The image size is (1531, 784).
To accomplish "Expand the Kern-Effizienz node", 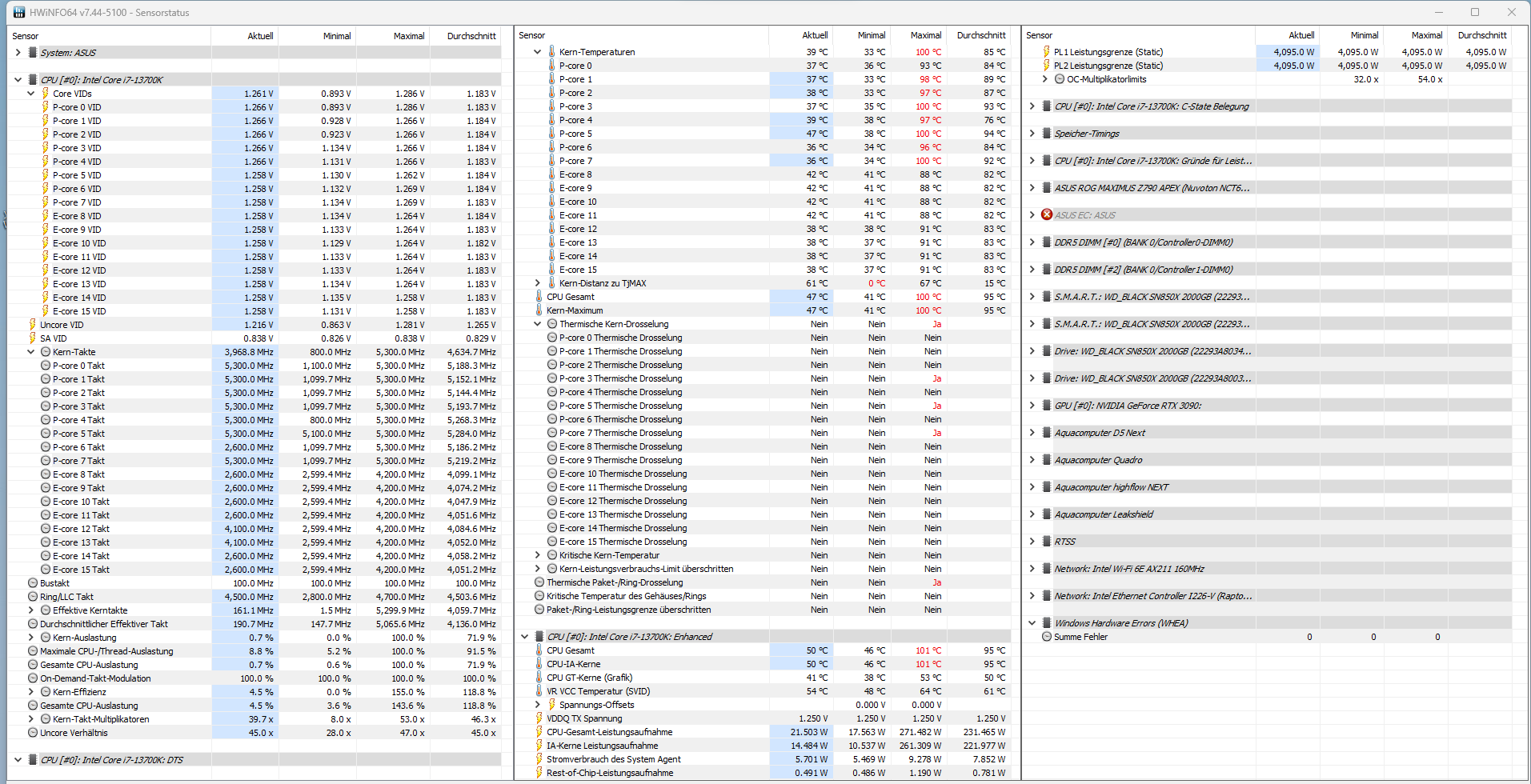I will tap(30, 692).
